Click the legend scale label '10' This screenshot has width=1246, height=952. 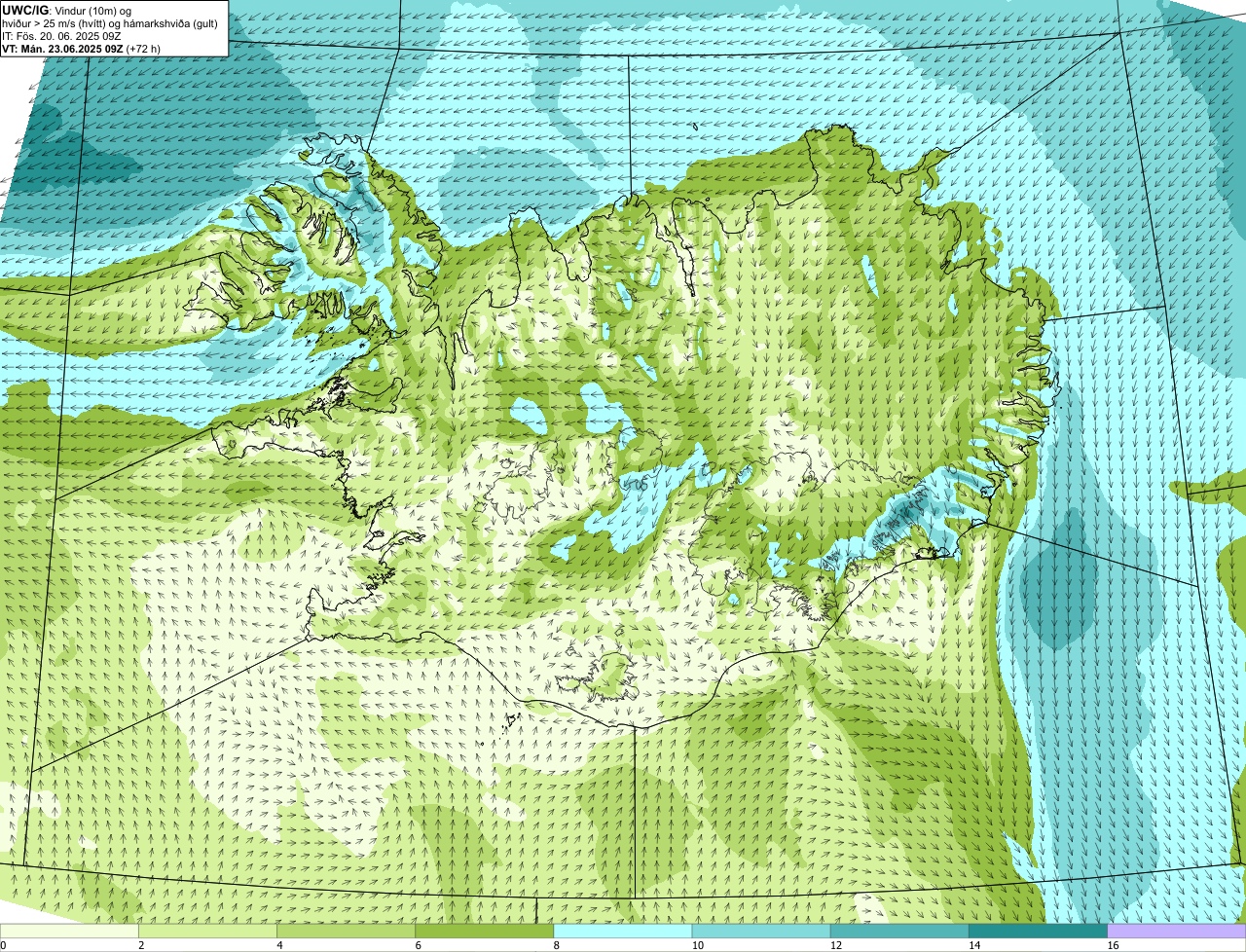coord(697,945)
